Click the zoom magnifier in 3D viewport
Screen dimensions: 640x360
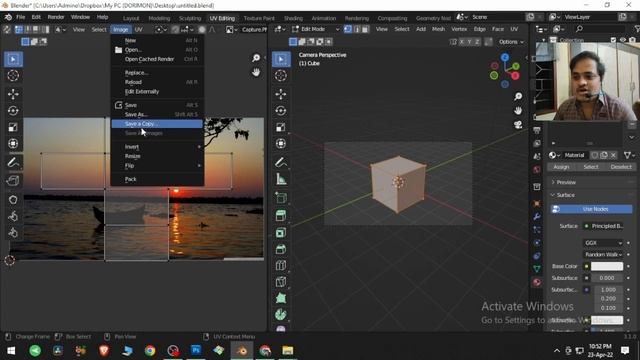pos(518,96)
